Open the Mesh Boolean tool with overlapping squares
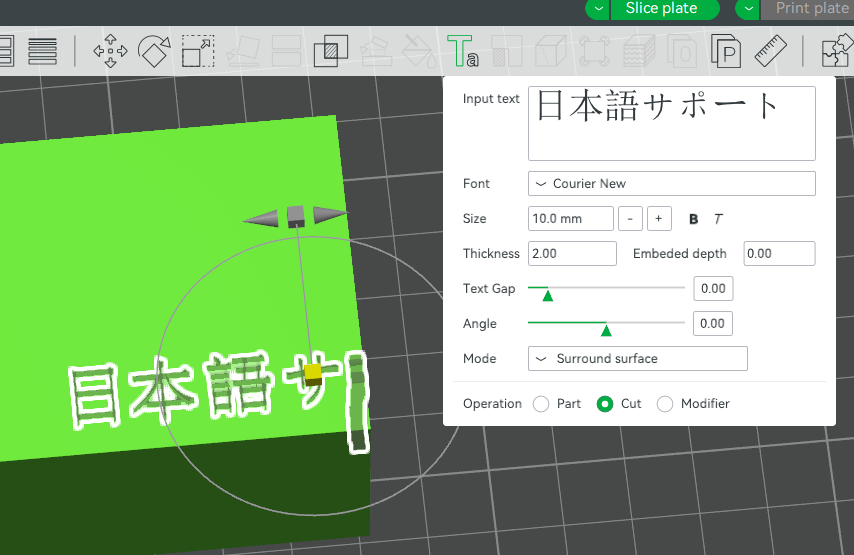854x555 pixels. [x=331, y=51]
